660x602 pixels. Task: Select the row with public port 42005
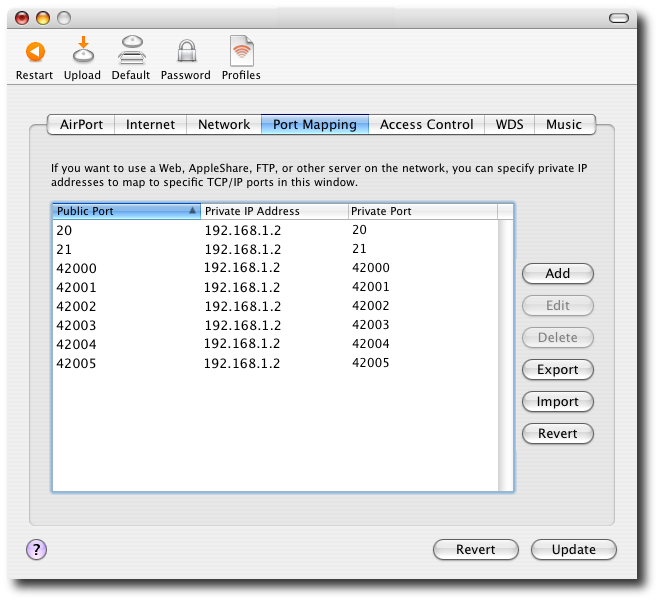tap(275, 363)
